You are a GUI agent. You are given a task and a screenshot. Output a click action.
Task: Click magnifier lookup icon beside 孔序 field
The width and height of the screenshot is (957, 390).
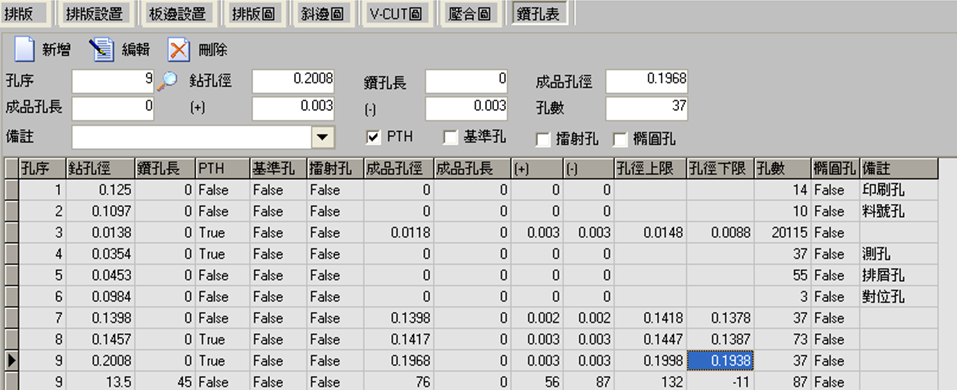166,81
